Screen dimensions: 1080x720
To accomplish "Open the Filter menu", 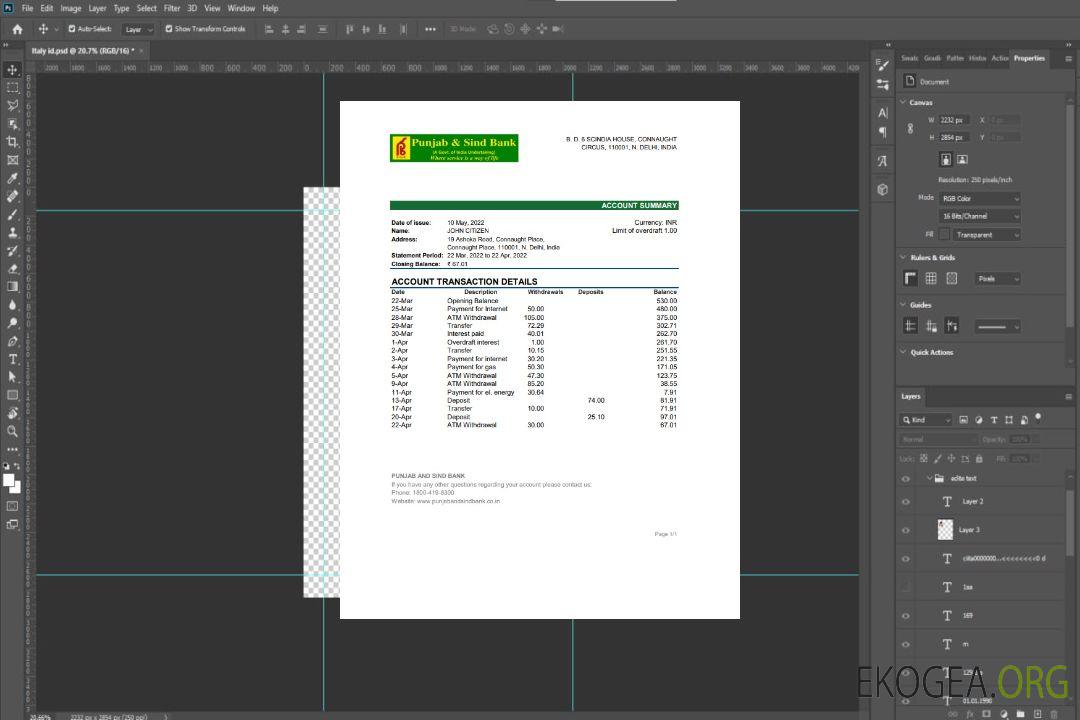I will tap(172, 8).
